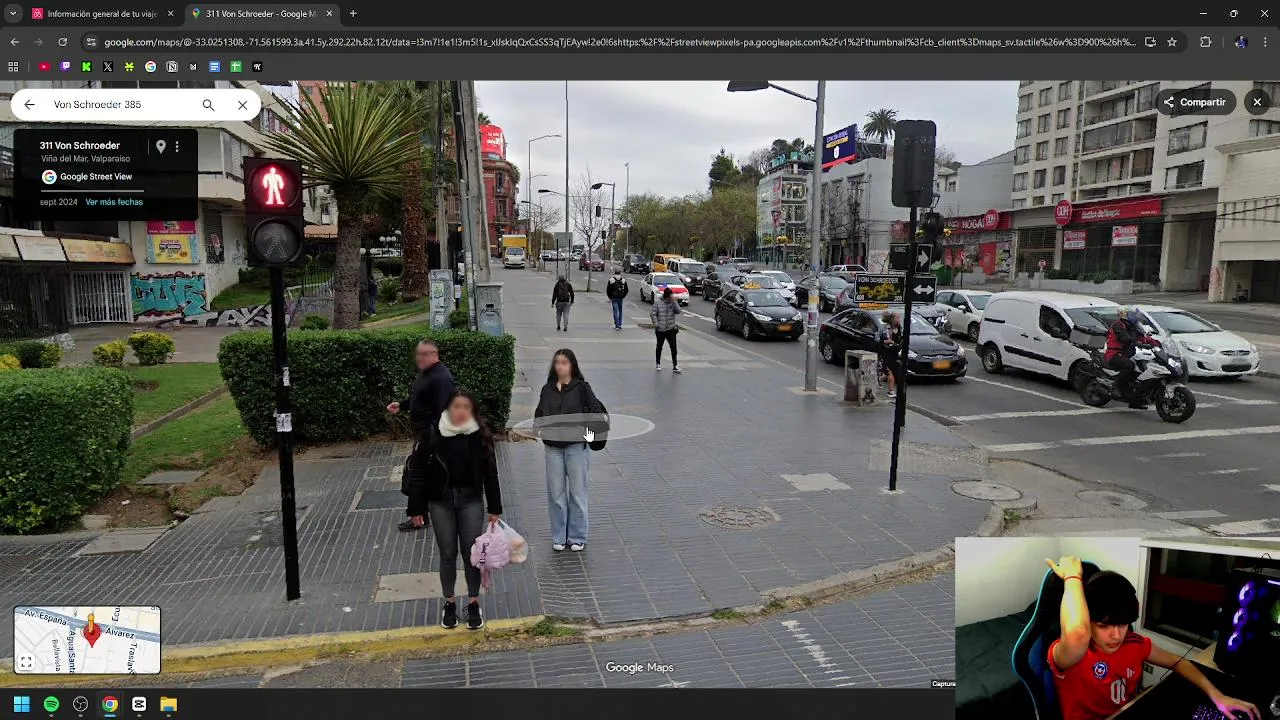Click the Chrome taskbar icon
Image resolution: width=1280 pixels, height=720 pixels.
coord(109,704)
